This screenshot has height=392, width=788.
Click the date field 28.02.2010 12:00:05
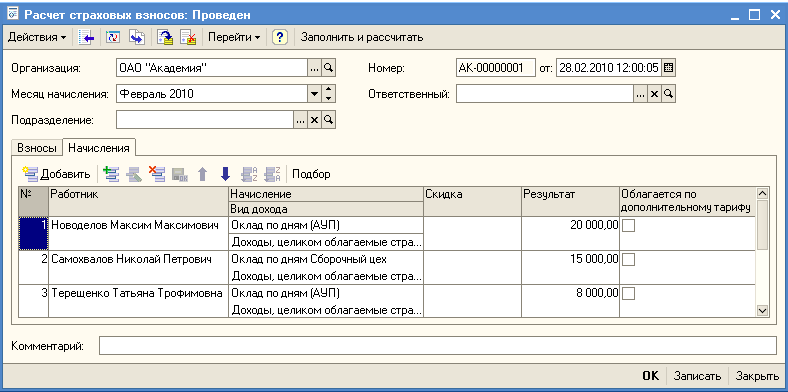(x=609, y=68)
